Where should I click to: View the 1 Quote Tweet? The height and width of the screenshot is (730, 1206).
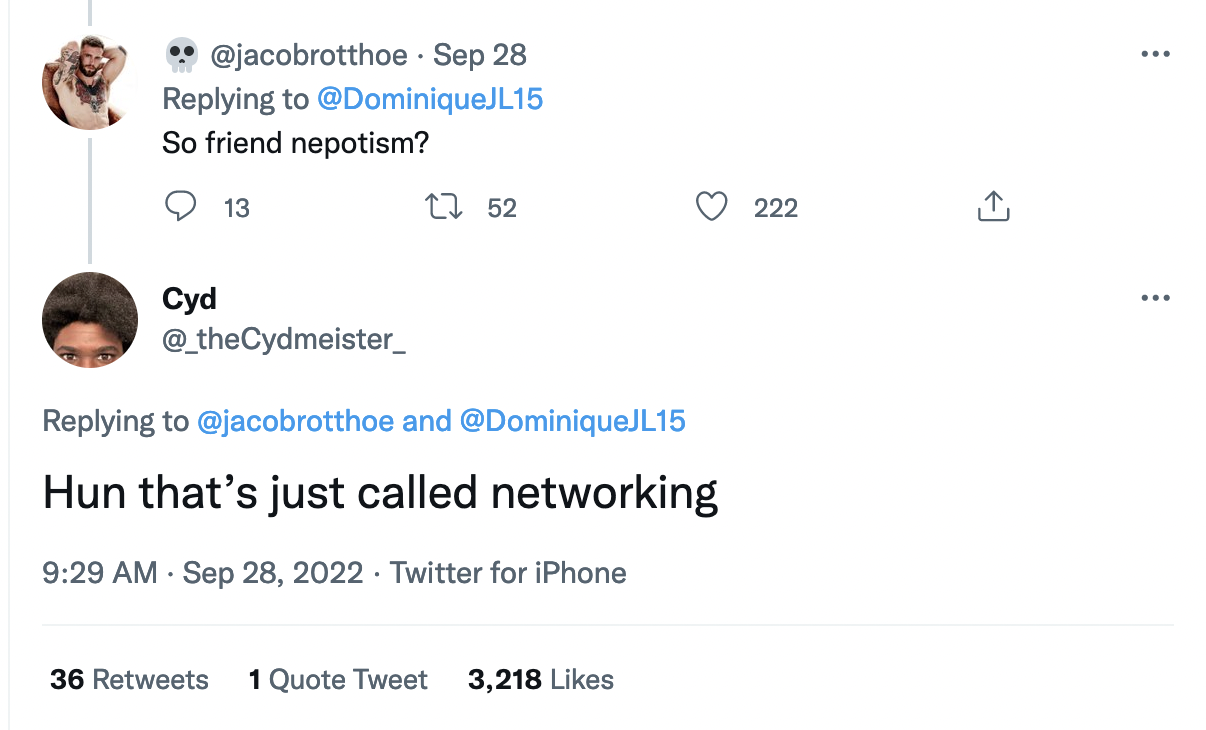point(338,680)
